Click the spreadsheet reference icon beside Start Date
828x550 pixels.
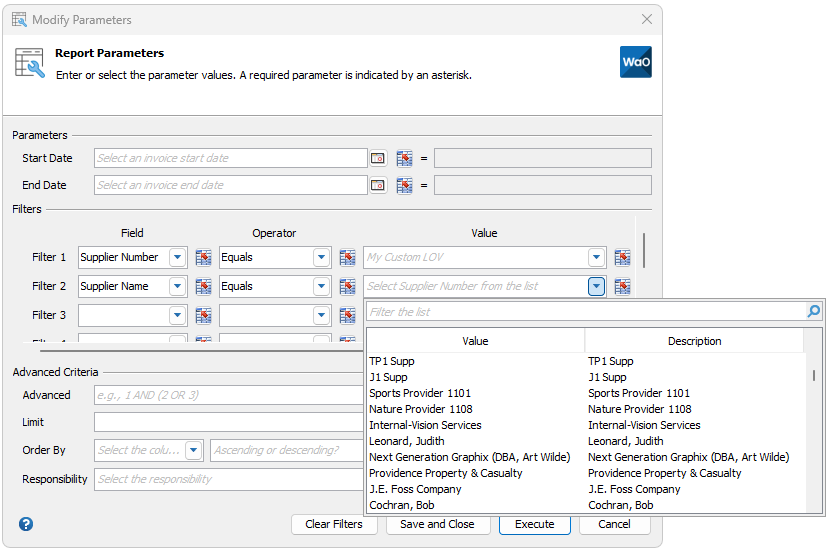pyautogui.click(x=404, y=158)
